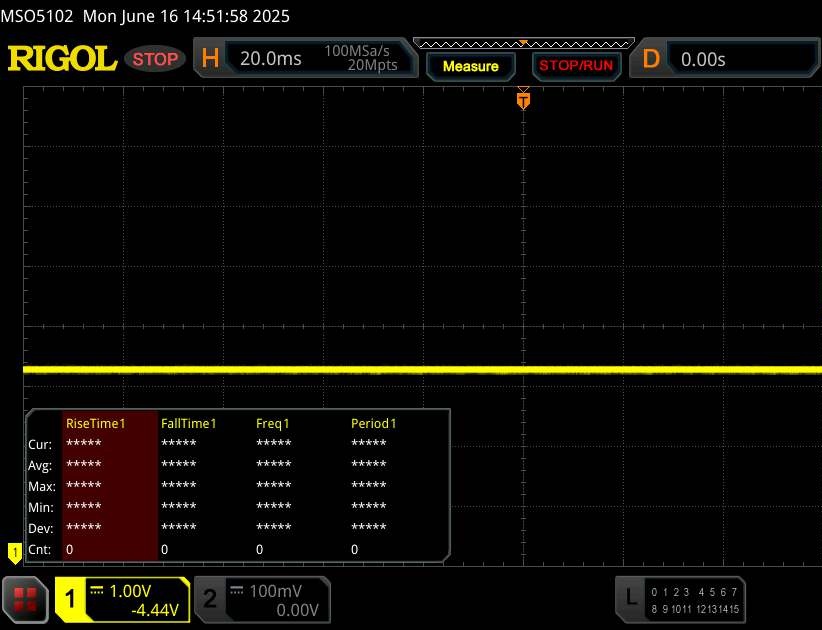The height and width of the screenshot is (630, 822).
Task: Click the orange trigger position T marker
Action: coord(522,100)
